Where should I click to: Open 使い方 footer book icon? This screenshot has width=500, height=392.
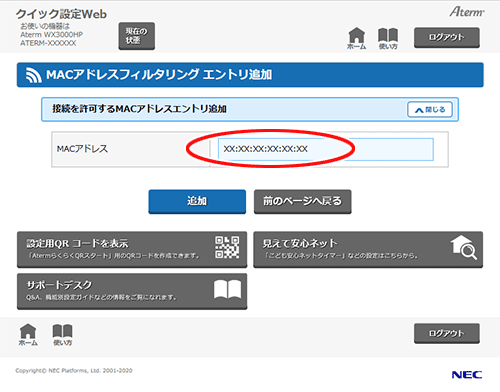tap(62, 335)
